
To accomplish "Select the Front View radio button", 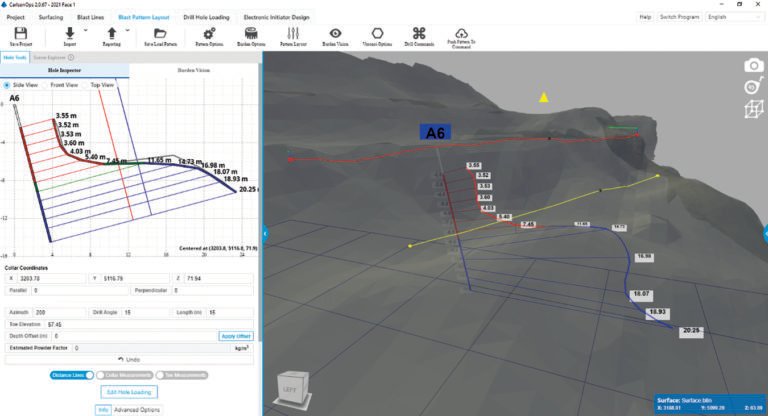I will click(45, 85).
